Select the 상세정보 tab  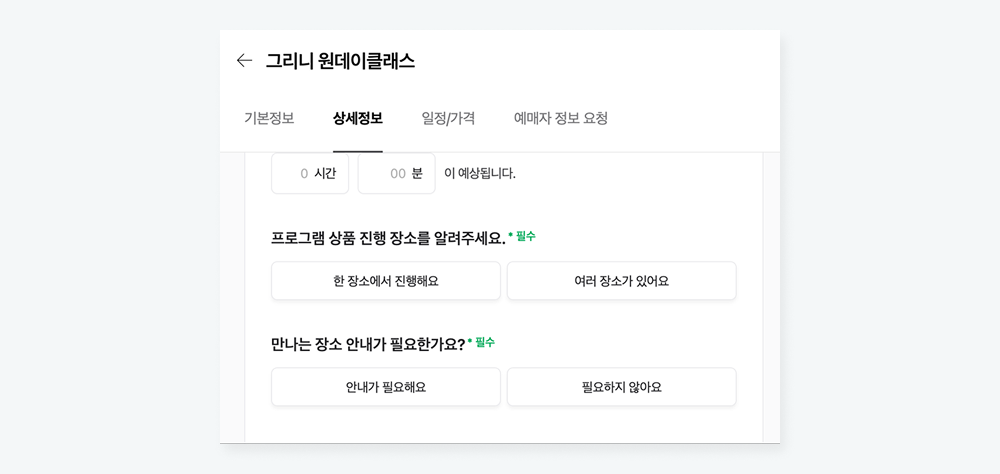click(358, 119)
